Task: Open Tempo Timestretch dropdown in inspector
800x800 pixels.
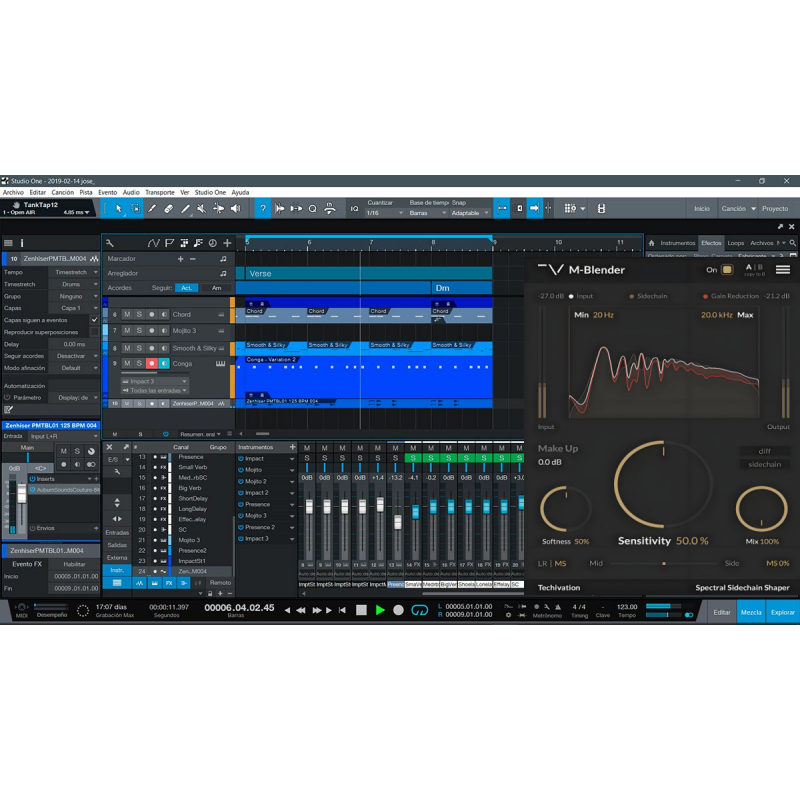Action: click(x=74, y=272)
